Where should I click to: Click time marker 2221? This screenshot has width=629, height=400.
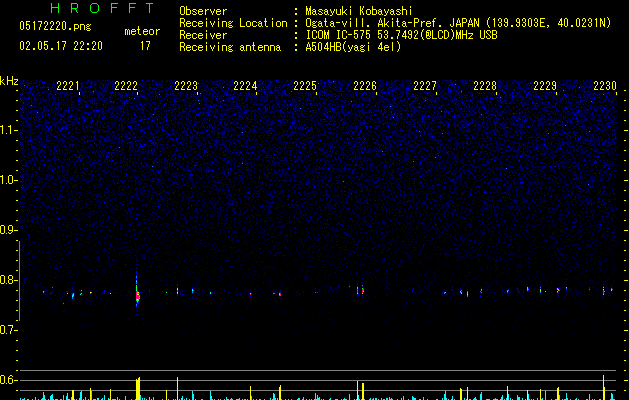coord(68,85)
